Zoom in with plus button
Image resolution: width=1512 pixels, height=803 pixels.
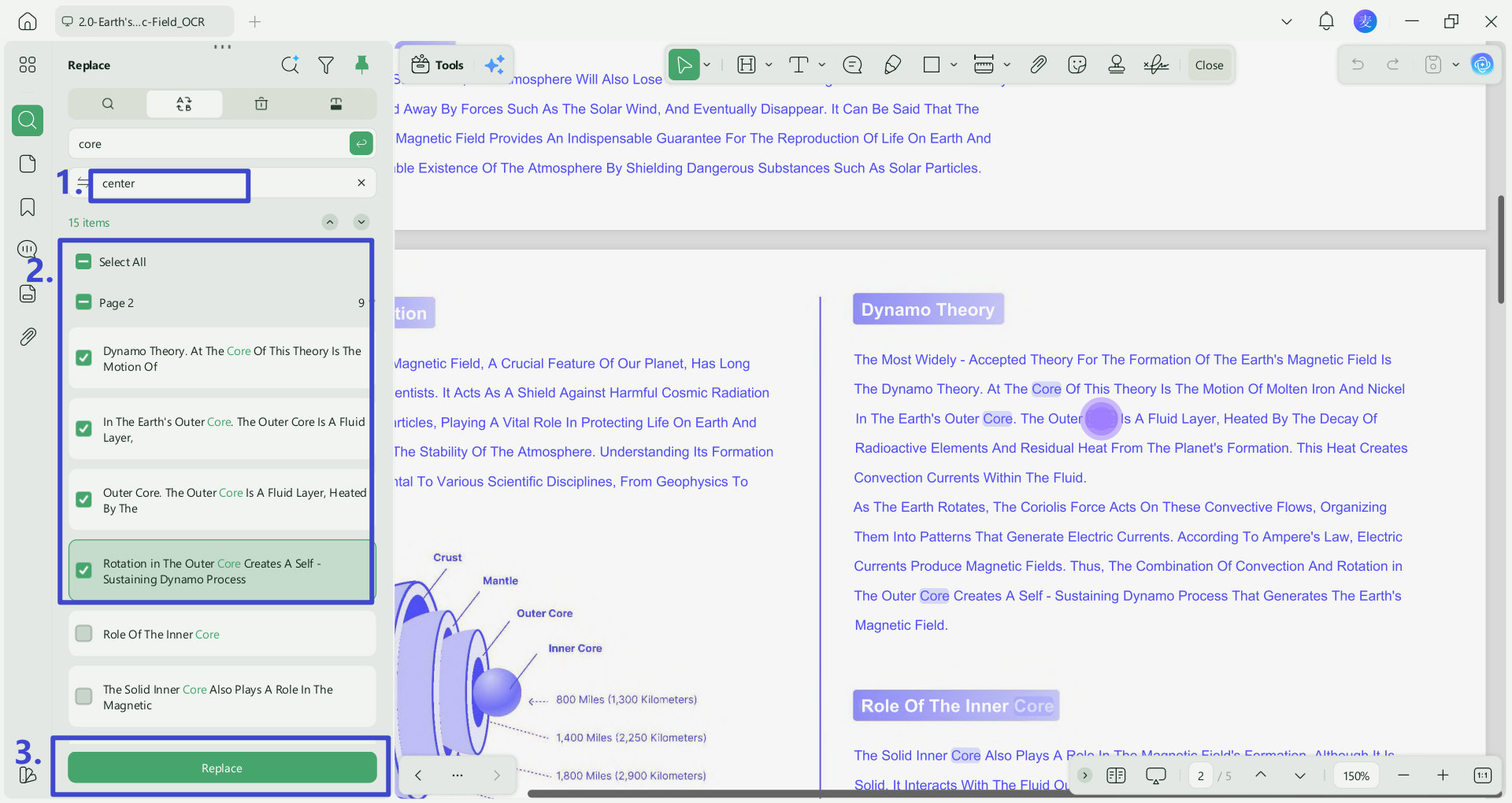[x=1443, y=775]
